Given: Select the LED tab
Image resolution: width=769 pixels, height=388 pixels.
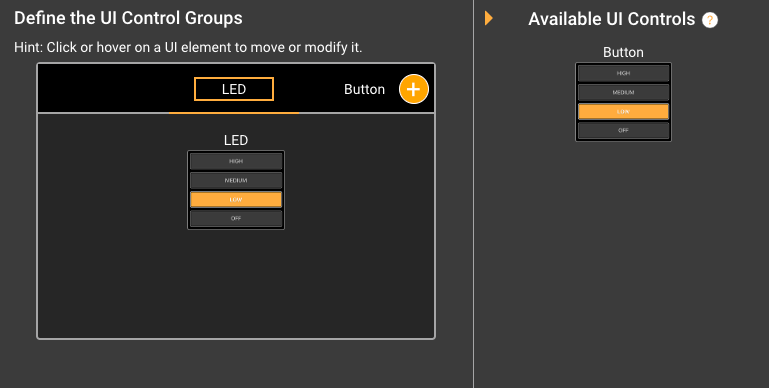Looking at the screenshot, I should (234, 89).
